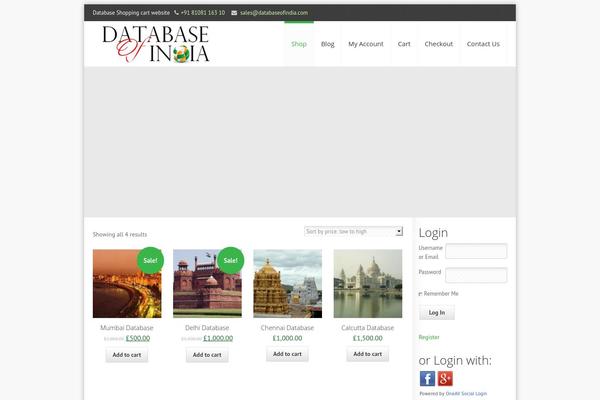
Task: Open the Delhi Database thumbnail
Action: [x=207, y=284]
